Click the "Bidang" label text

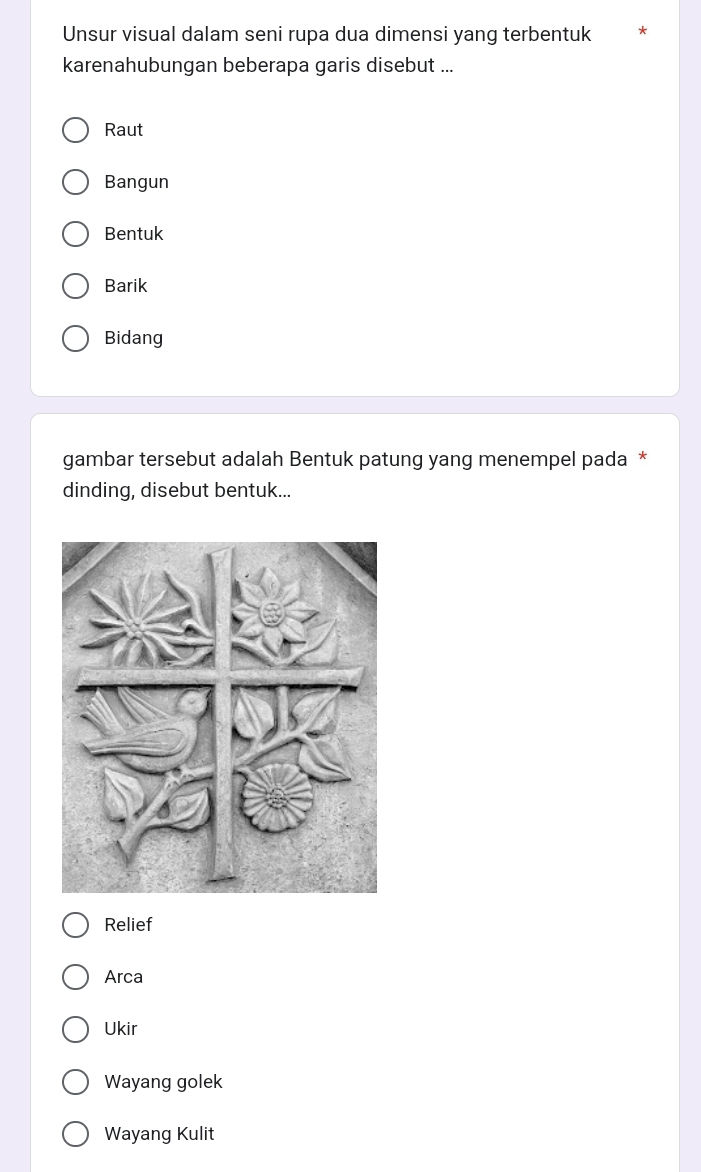click(x=133, y=338)
